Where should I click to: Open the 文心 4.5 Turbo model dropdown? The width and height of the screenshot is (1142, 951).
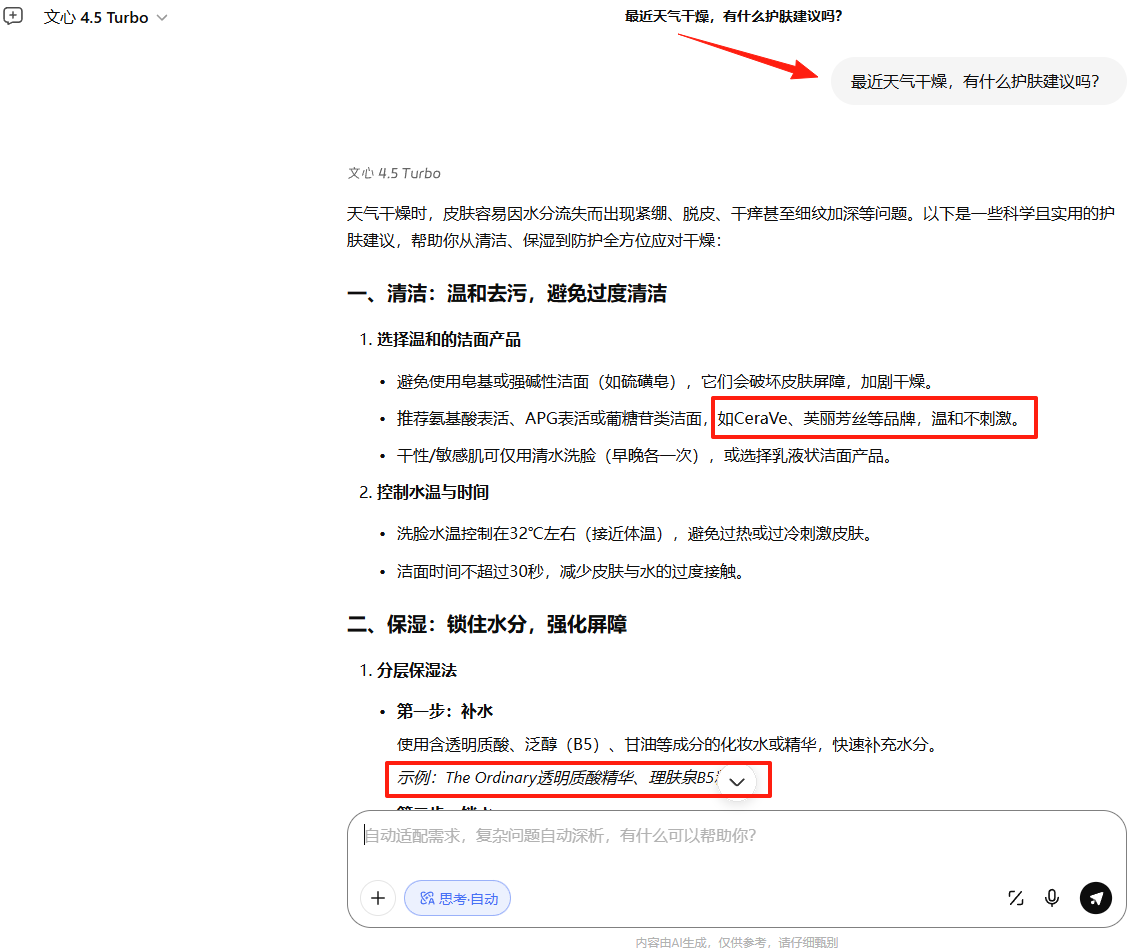(105, 17)
